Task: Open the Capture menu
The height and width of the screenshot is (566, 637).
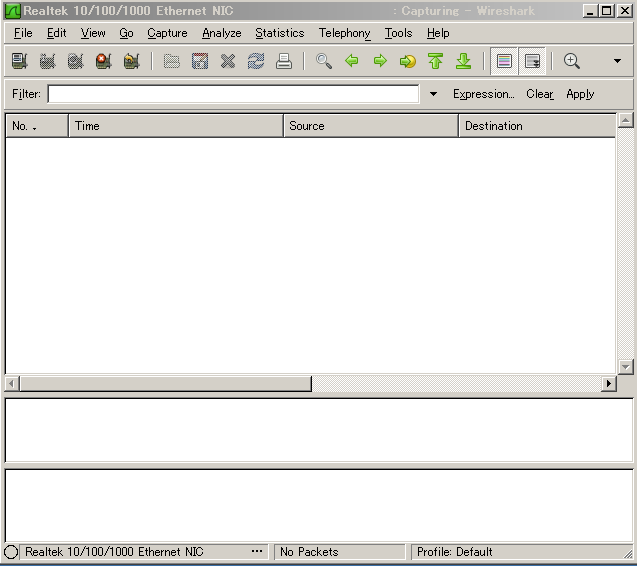Action: pyautogui.click(x=167, y=33)
